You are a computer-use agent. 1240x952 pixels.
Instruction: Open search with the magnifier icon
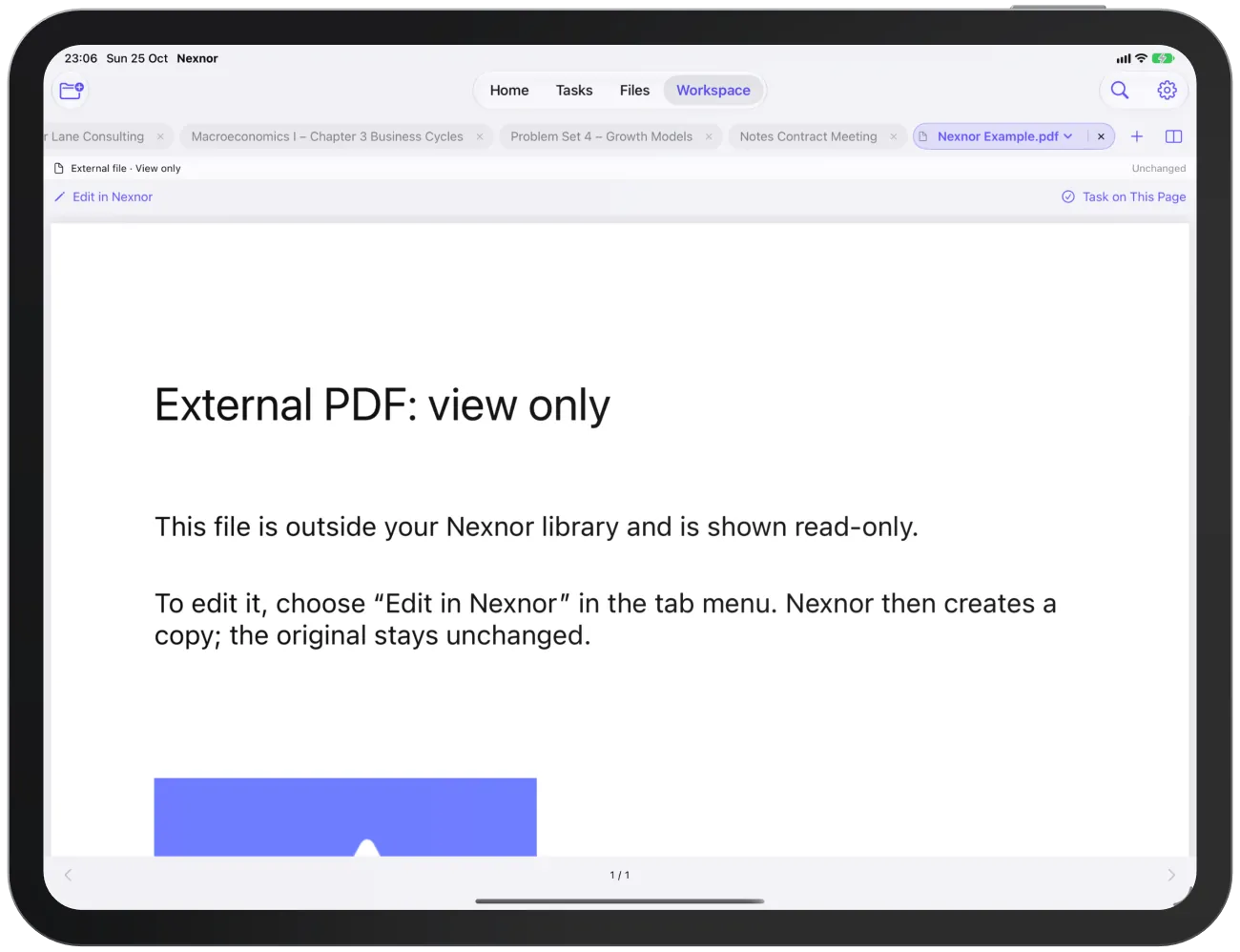pos(1120,91)
